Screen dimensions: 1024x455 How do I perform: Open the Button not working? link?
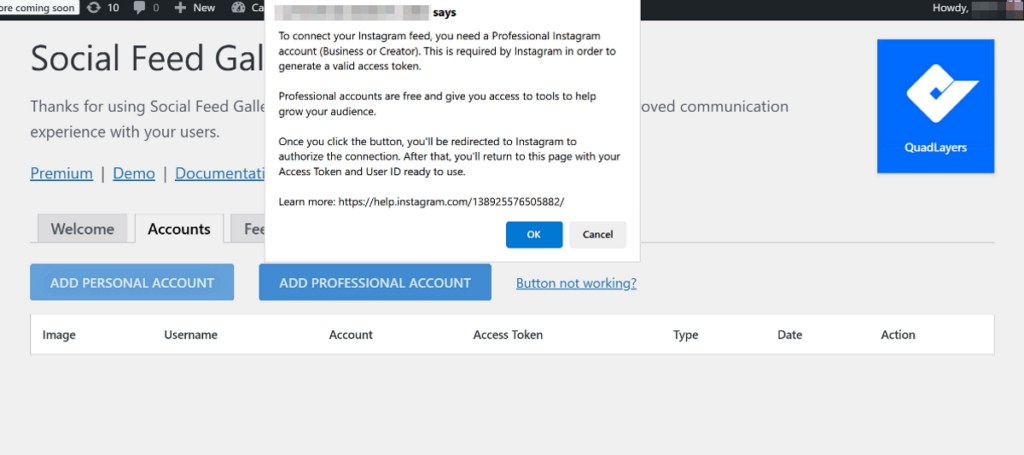click(576, 283)
